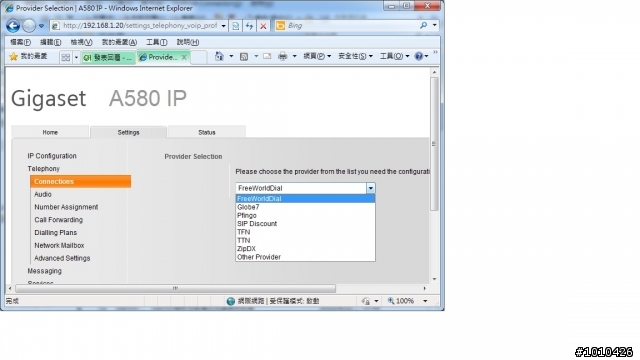Click the internet zone globe icon in the status bar

click(x=231, y=301)
